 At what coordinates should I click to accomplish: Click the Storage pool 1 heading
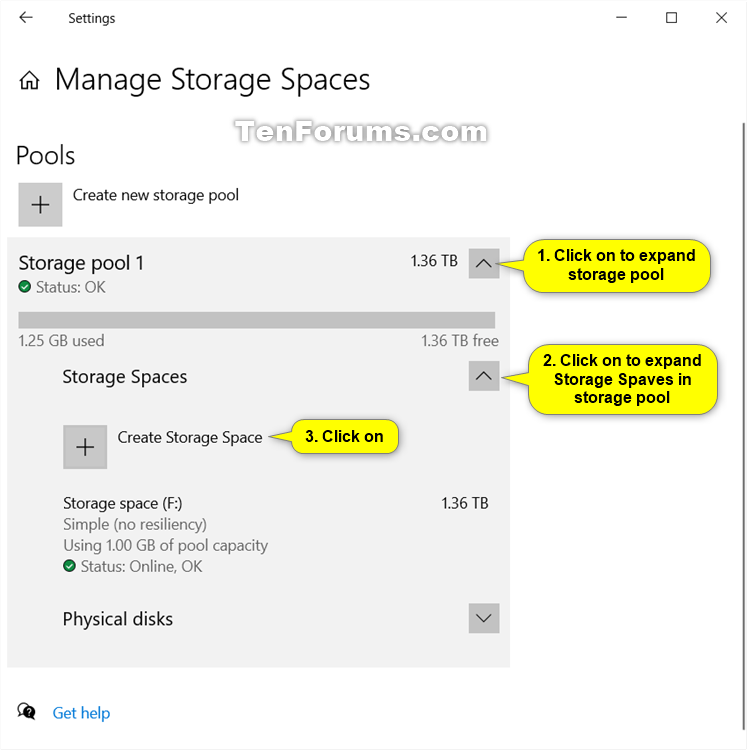point(81,263)
